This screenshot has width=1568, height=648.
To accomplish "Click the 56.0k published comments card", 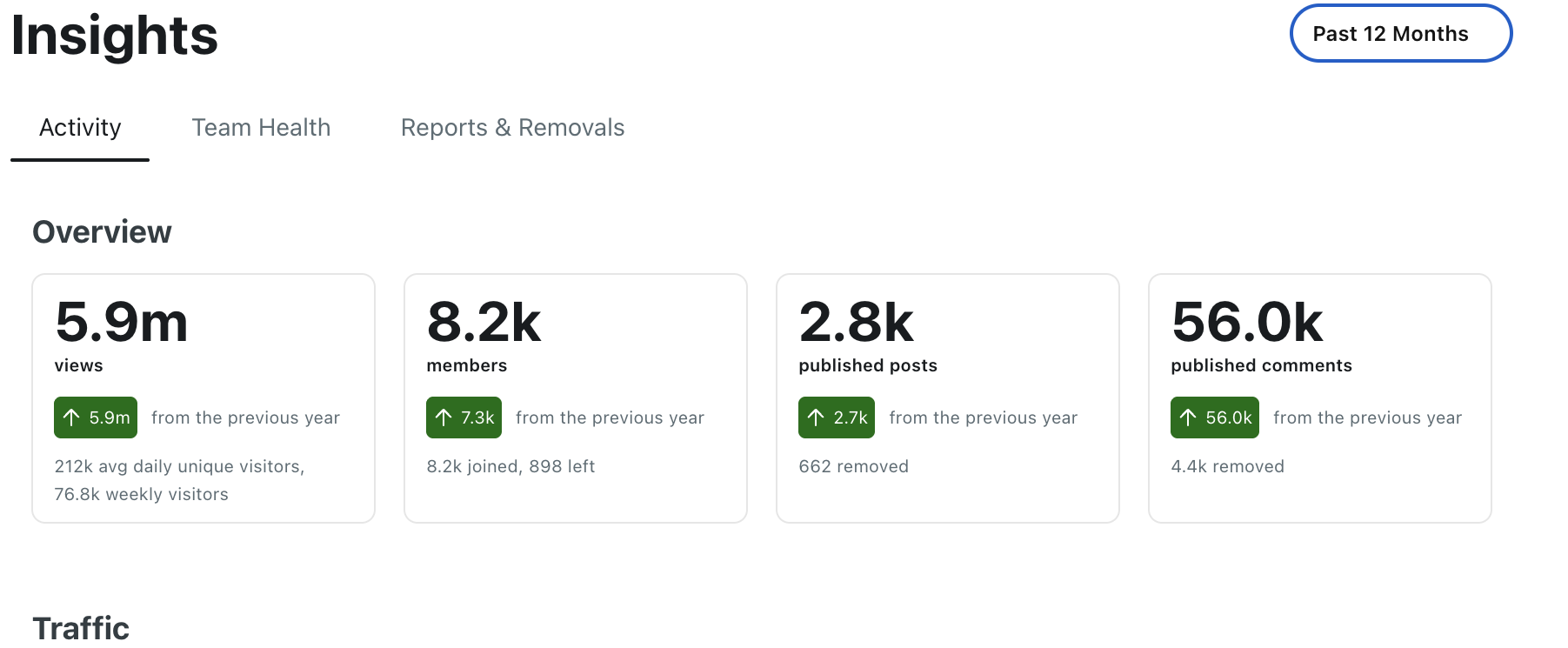I will click(1320, 398).
